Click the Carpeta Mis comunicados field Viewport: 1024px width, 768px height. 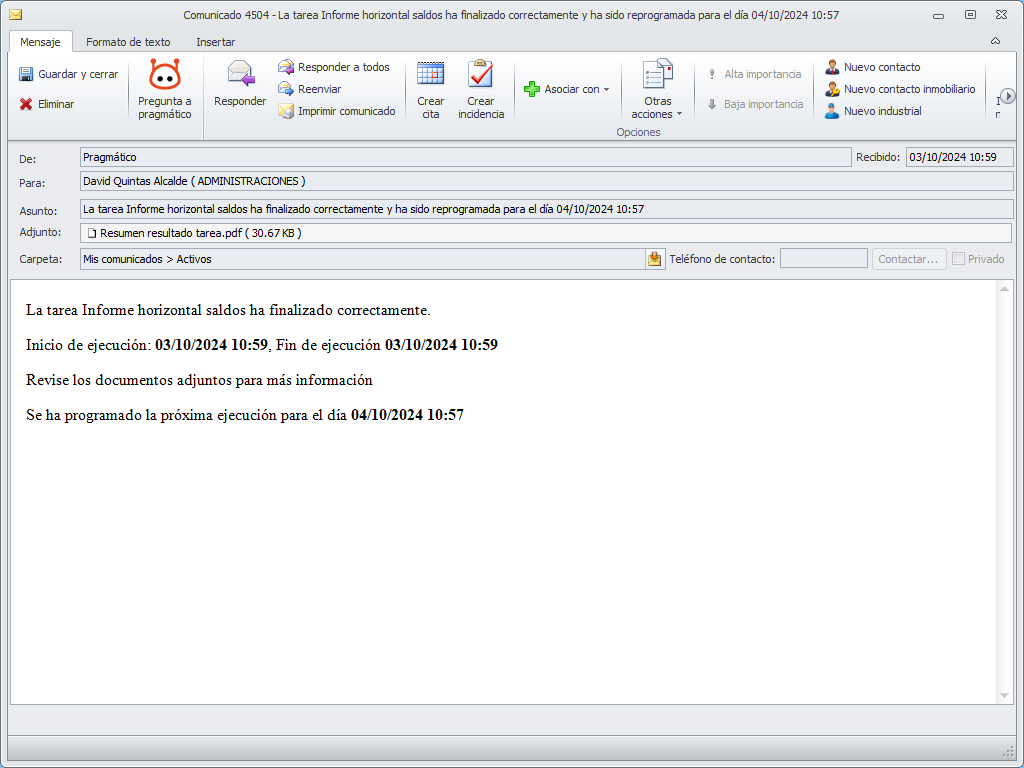pos(363,259)
